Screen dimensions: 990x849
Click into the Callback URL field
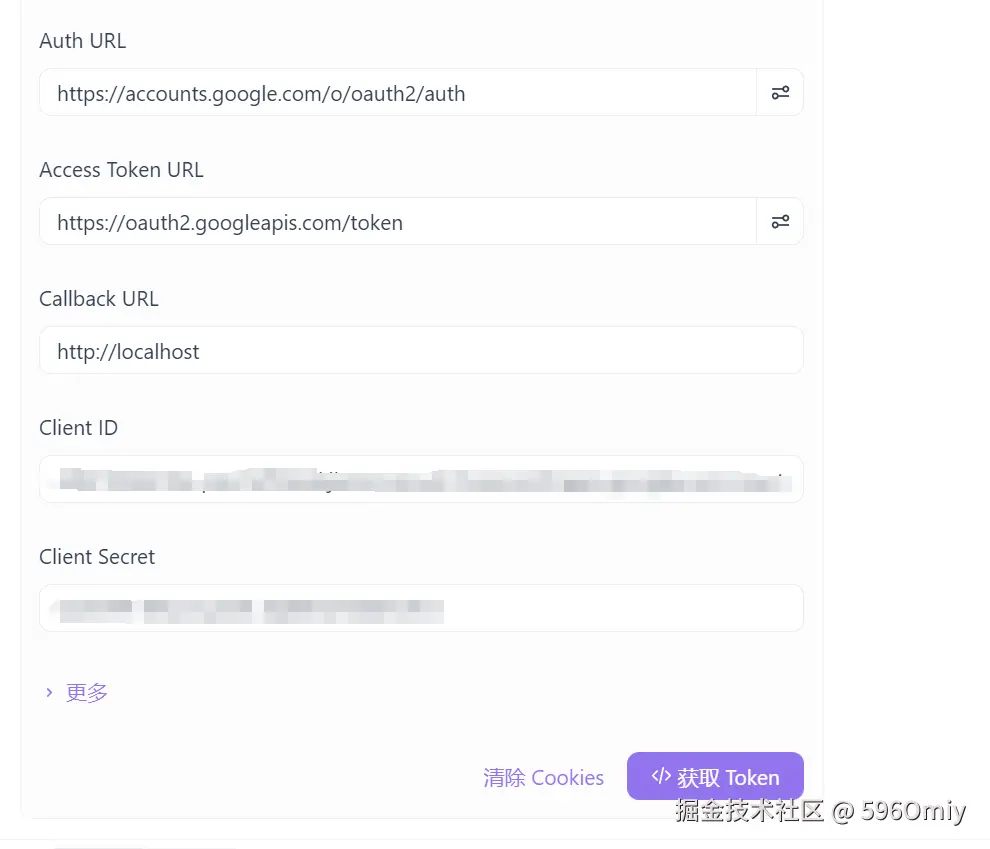(420, 351)
